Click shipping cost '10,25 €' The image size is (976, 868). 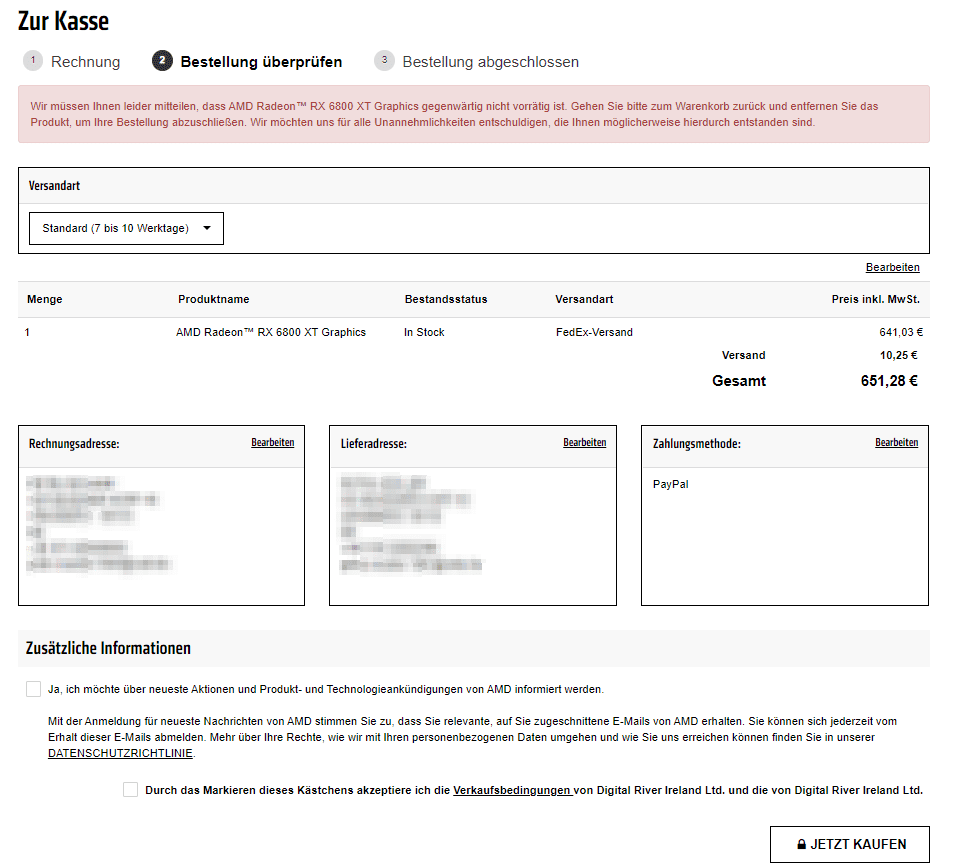click(x=898, y=356)
